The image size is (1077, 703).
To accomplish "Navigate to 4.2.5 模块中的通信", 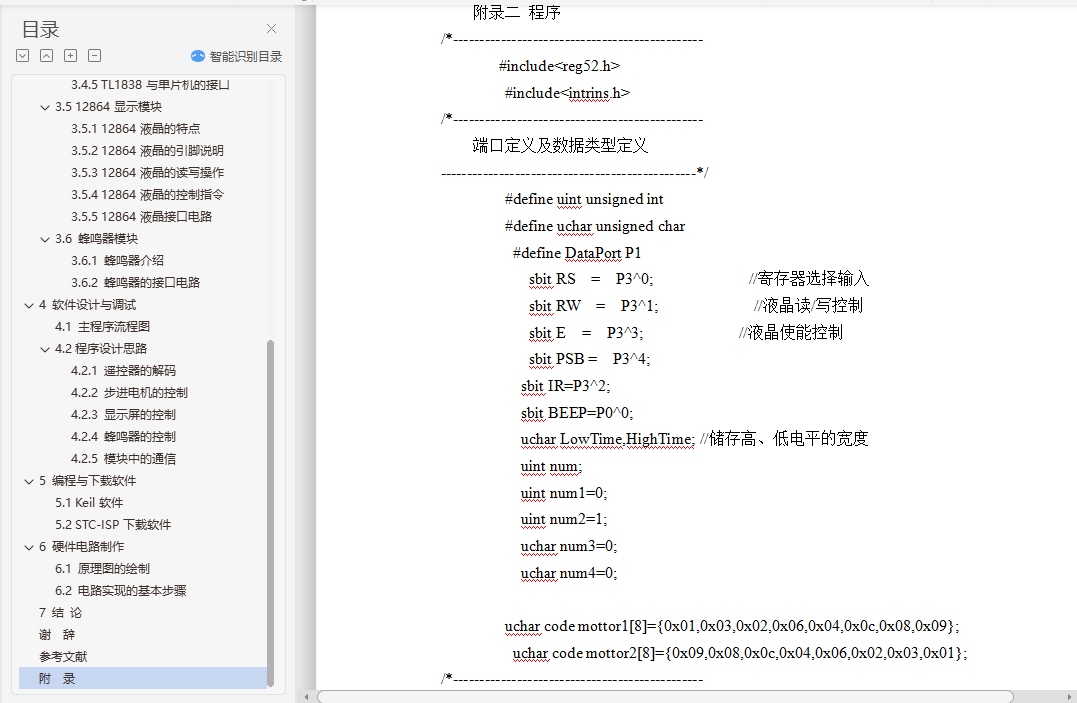I will point(123,458).
